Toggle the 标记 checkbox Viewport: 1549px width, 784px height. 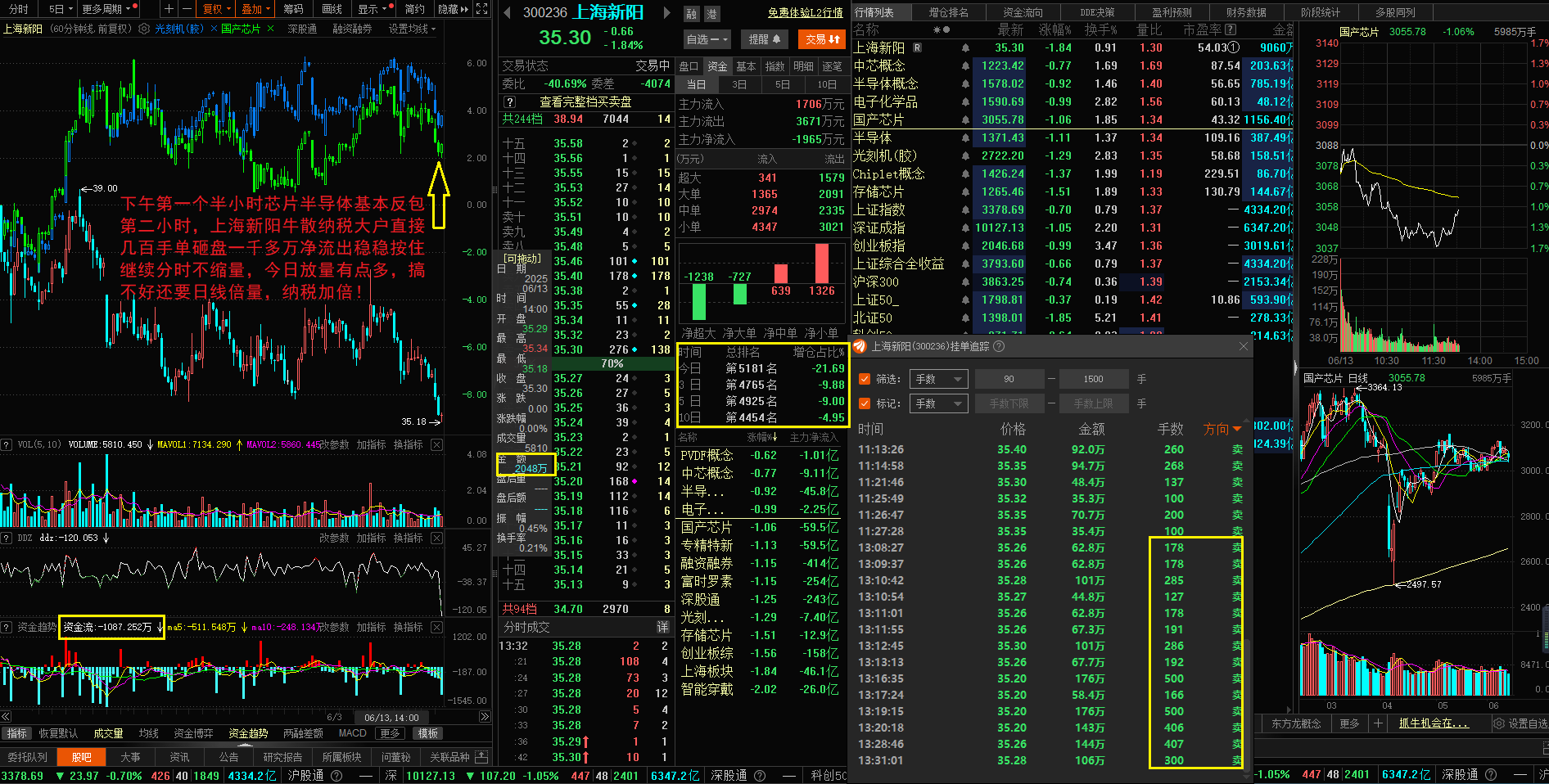[x=865, y=403]
